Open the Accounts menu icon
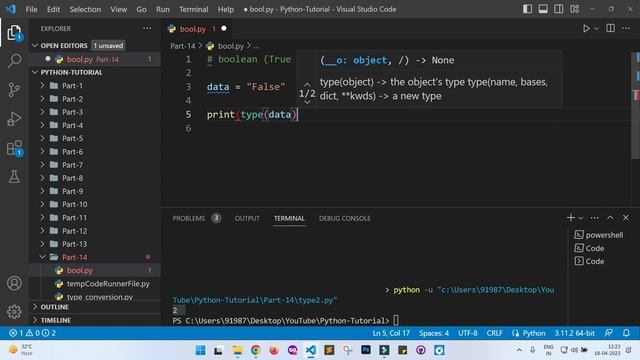The width and height of the screenshot is (640, 360). pyautogui.click(x=14, y=283)
